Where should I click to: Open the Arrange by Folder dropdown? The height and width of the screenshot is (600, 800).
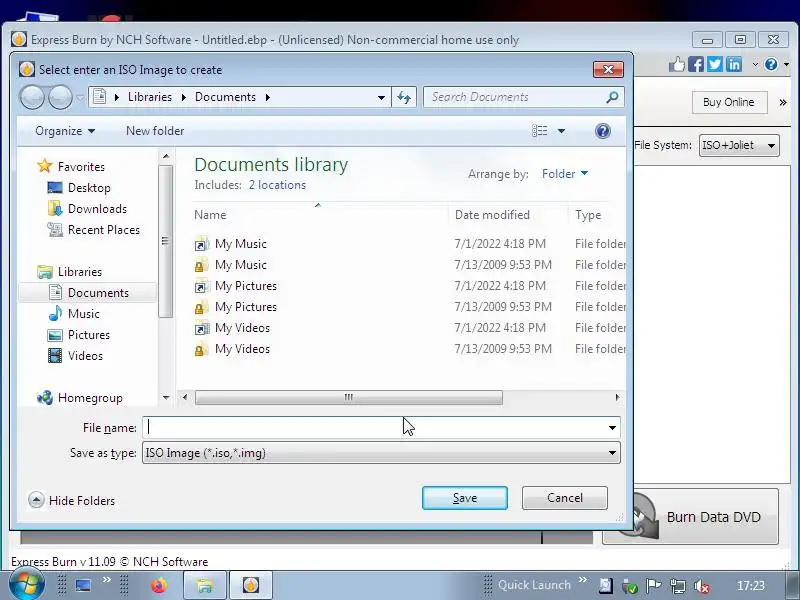(565, 174)
